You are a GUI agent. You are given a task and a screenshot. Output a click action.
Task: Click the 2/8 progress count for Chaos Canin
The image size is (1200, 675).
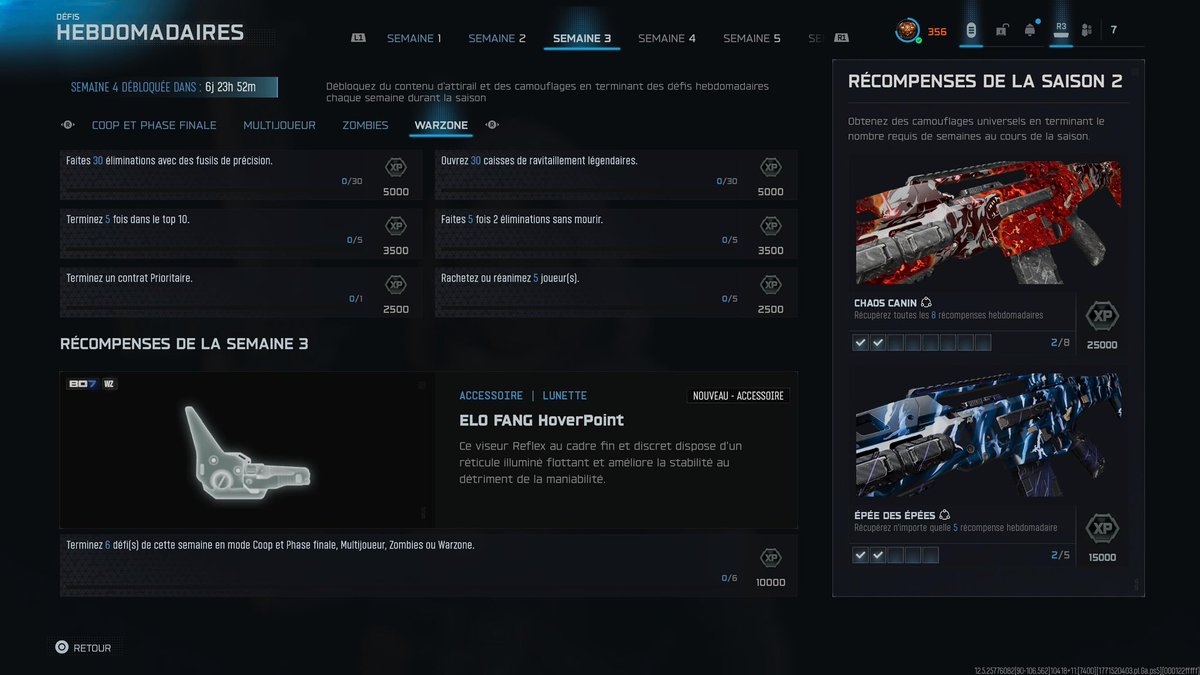[1061, 343]
